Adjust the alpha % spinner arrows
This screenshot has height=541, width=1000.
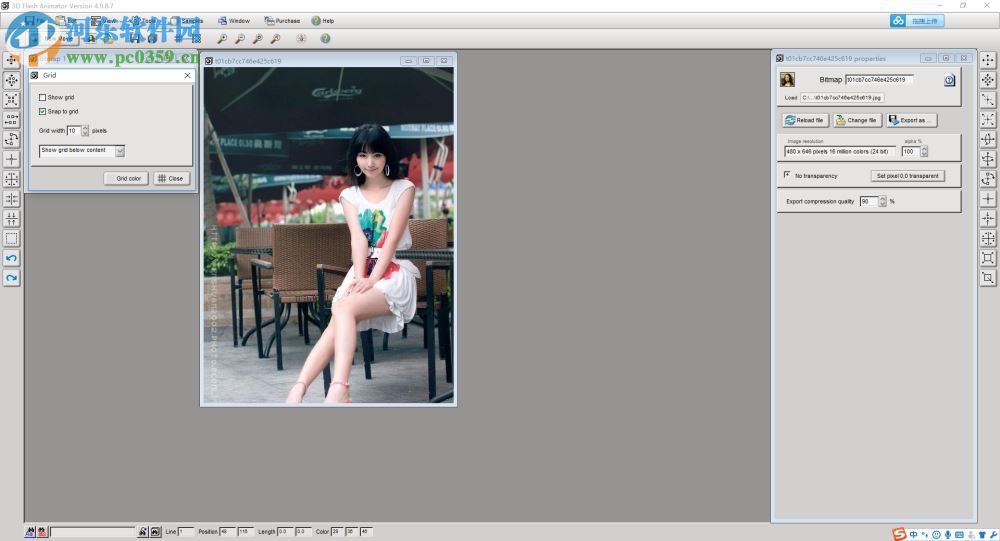click(x=924, y=152)
